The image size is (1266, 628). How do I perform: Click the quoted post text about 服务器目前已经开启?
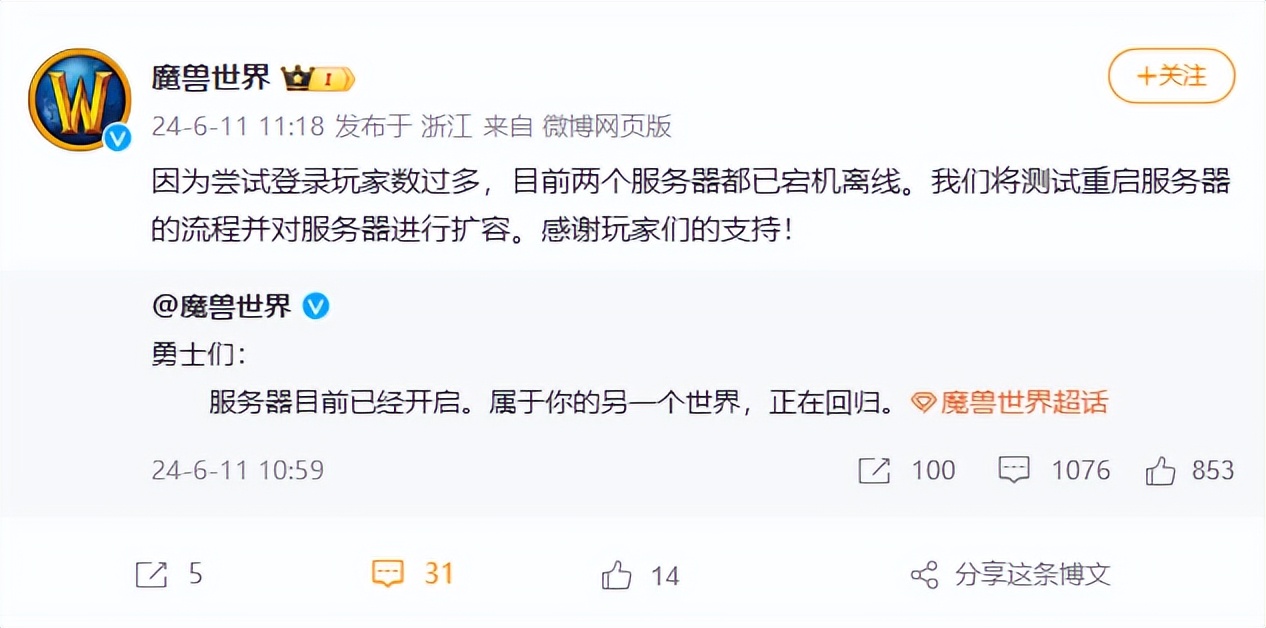pyautogui.click(x=549, y=402)
